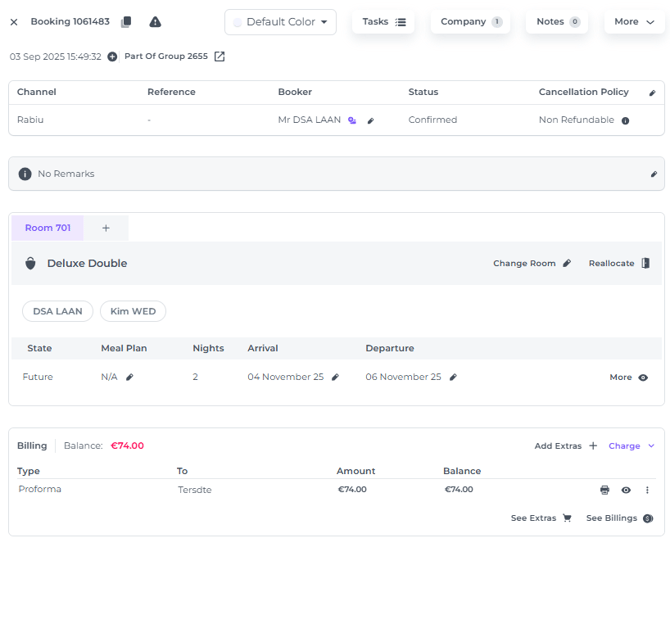670x624 pixels.
Task: Edit the arrival date 04 November
Action: 335,378
